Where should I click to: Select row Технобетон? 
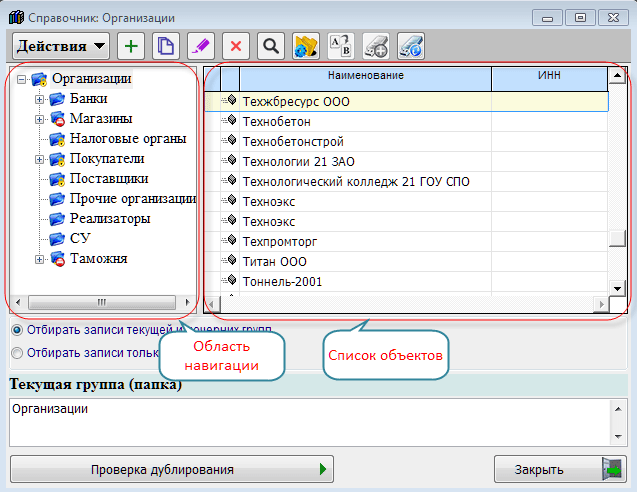click(406, 121)
